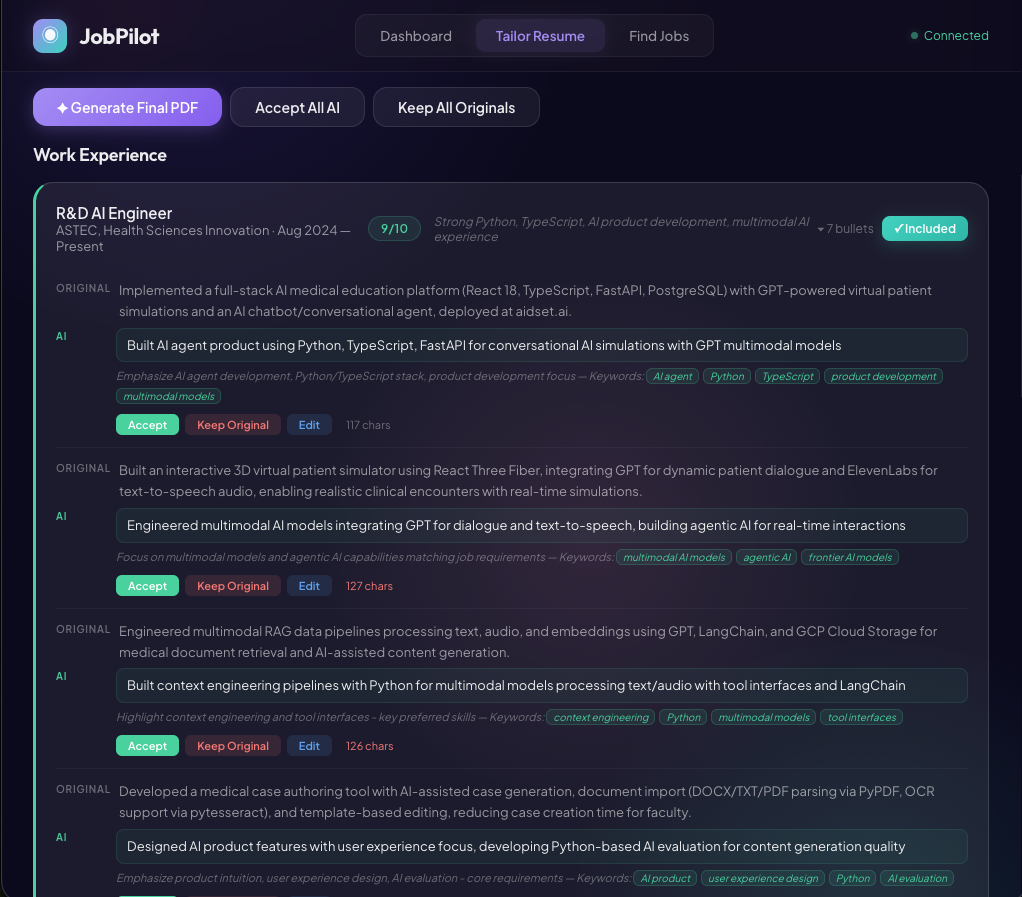The image size is (1022, 897).
Task: Click the 9/10 match score badge
Action: 394,228
